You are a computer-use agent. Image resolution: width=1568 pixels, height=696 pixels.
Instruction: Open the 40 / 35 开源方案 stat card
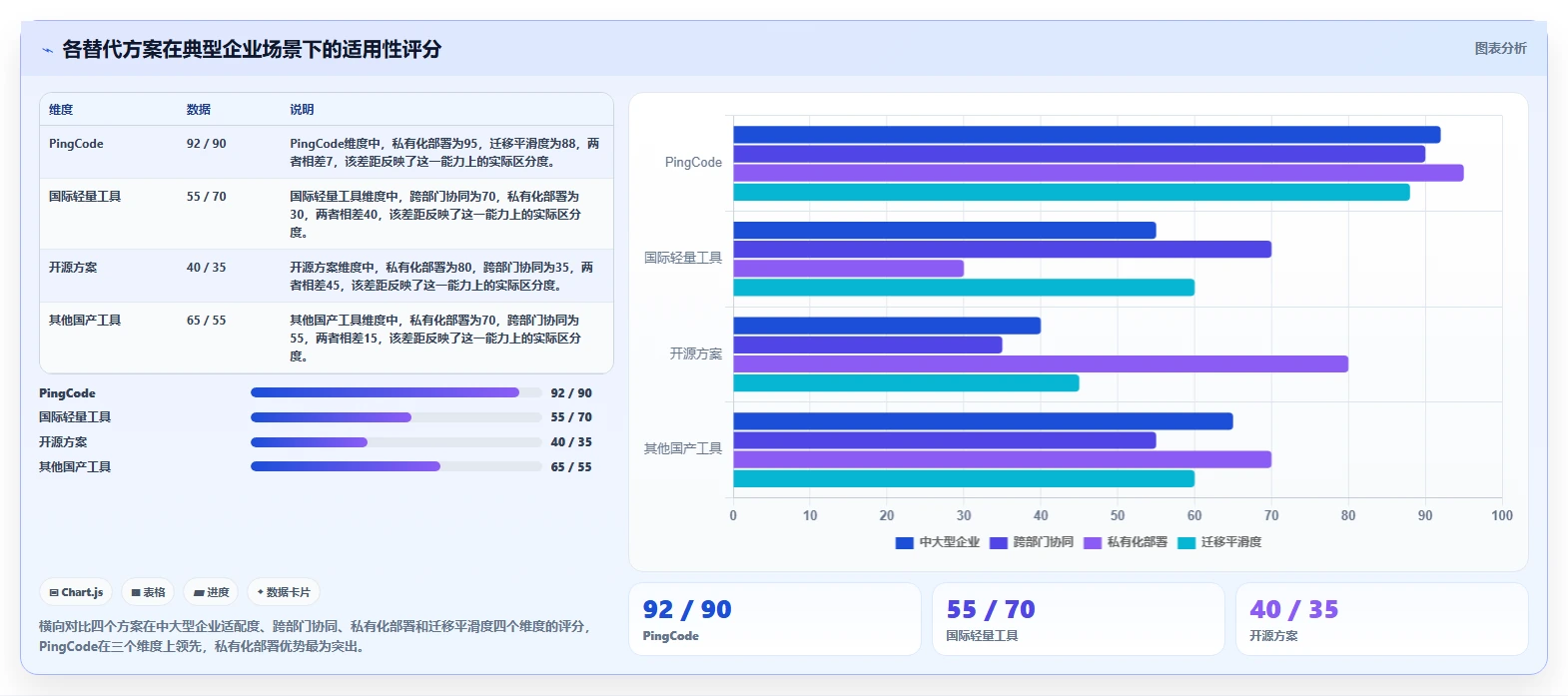tap(1382, 619)
